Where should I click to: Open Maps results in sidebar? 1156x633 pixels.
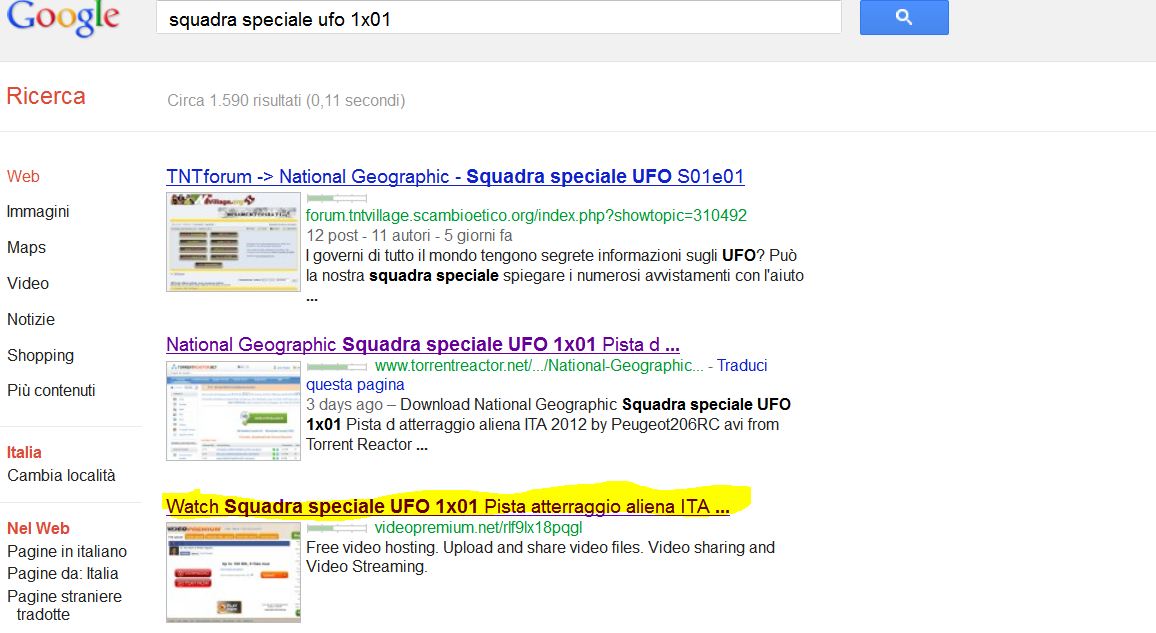tap(27, 248)
